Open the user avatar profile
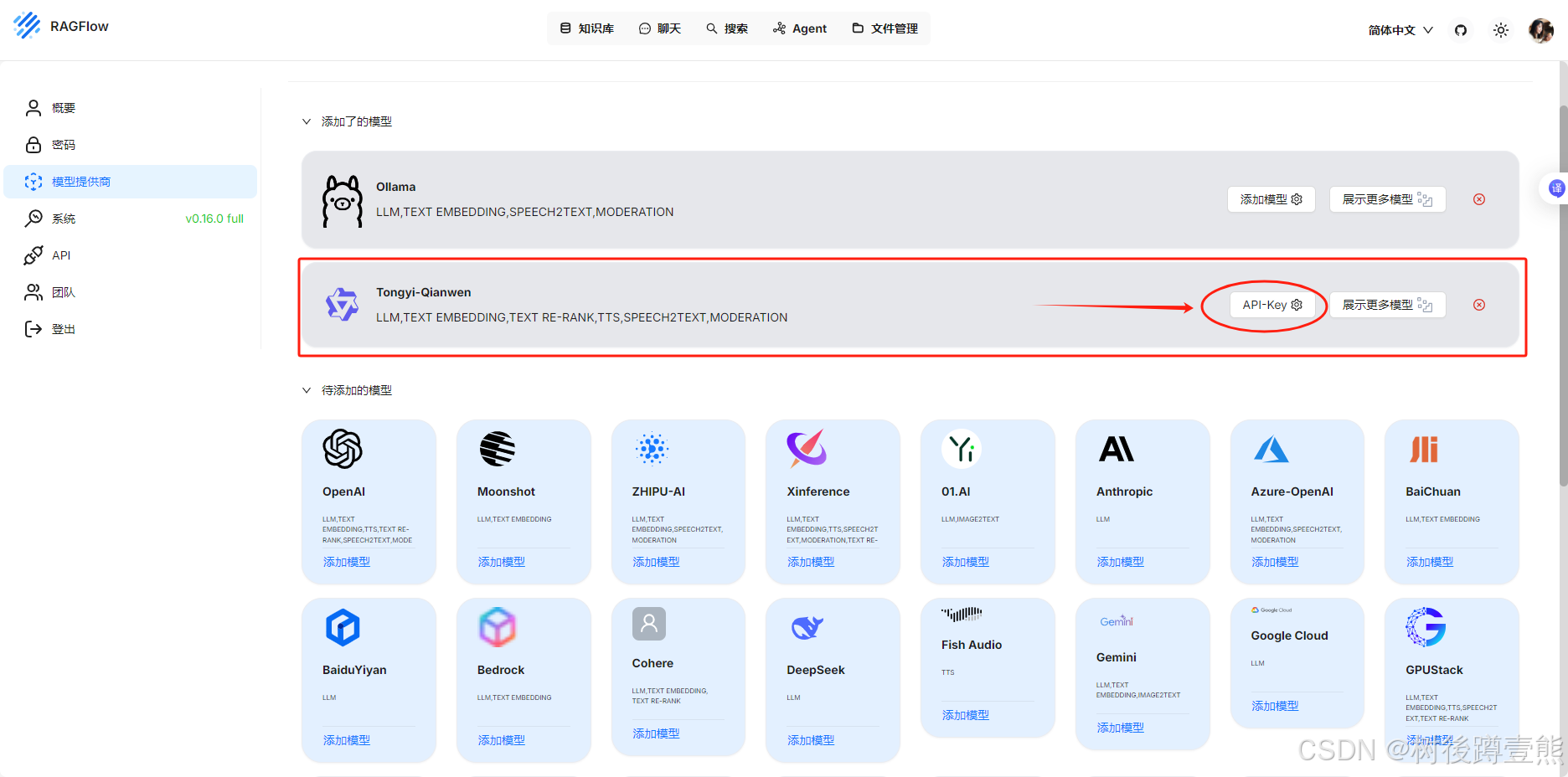 point(1540,30)
